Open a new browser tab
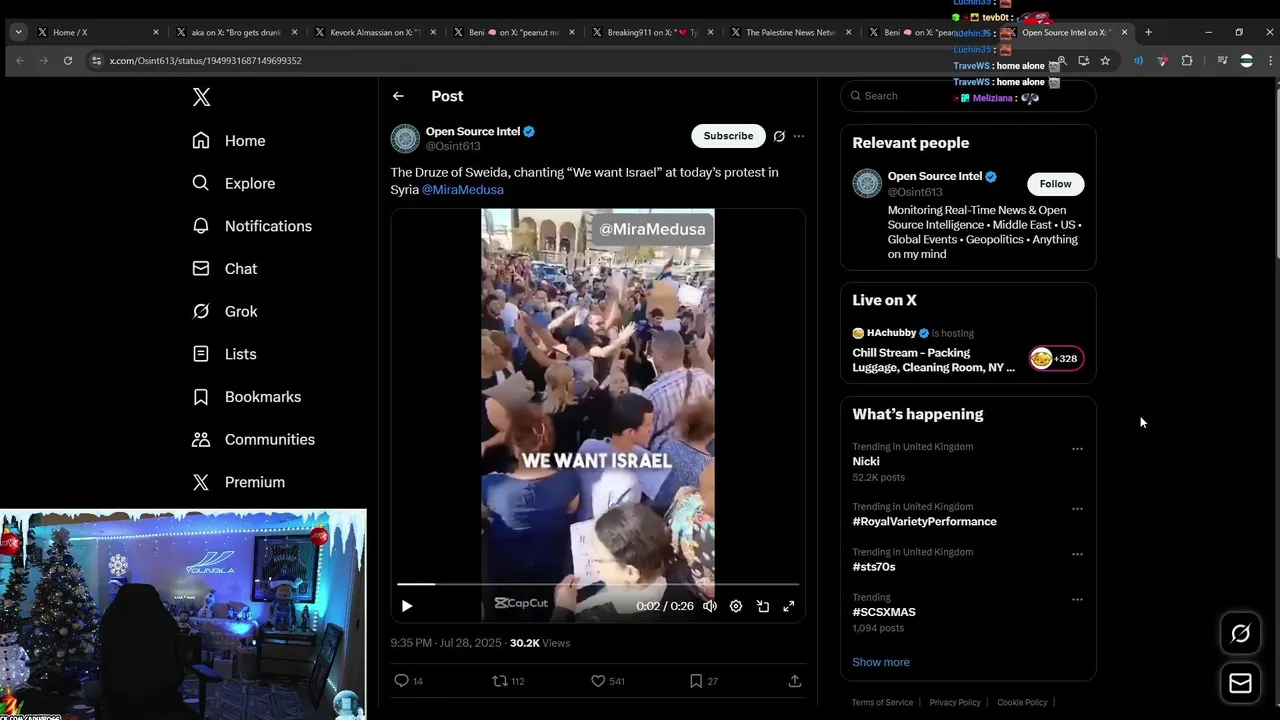This screenshot has height=720, width=1280. pyautogui.click(x=1148, y=32)
